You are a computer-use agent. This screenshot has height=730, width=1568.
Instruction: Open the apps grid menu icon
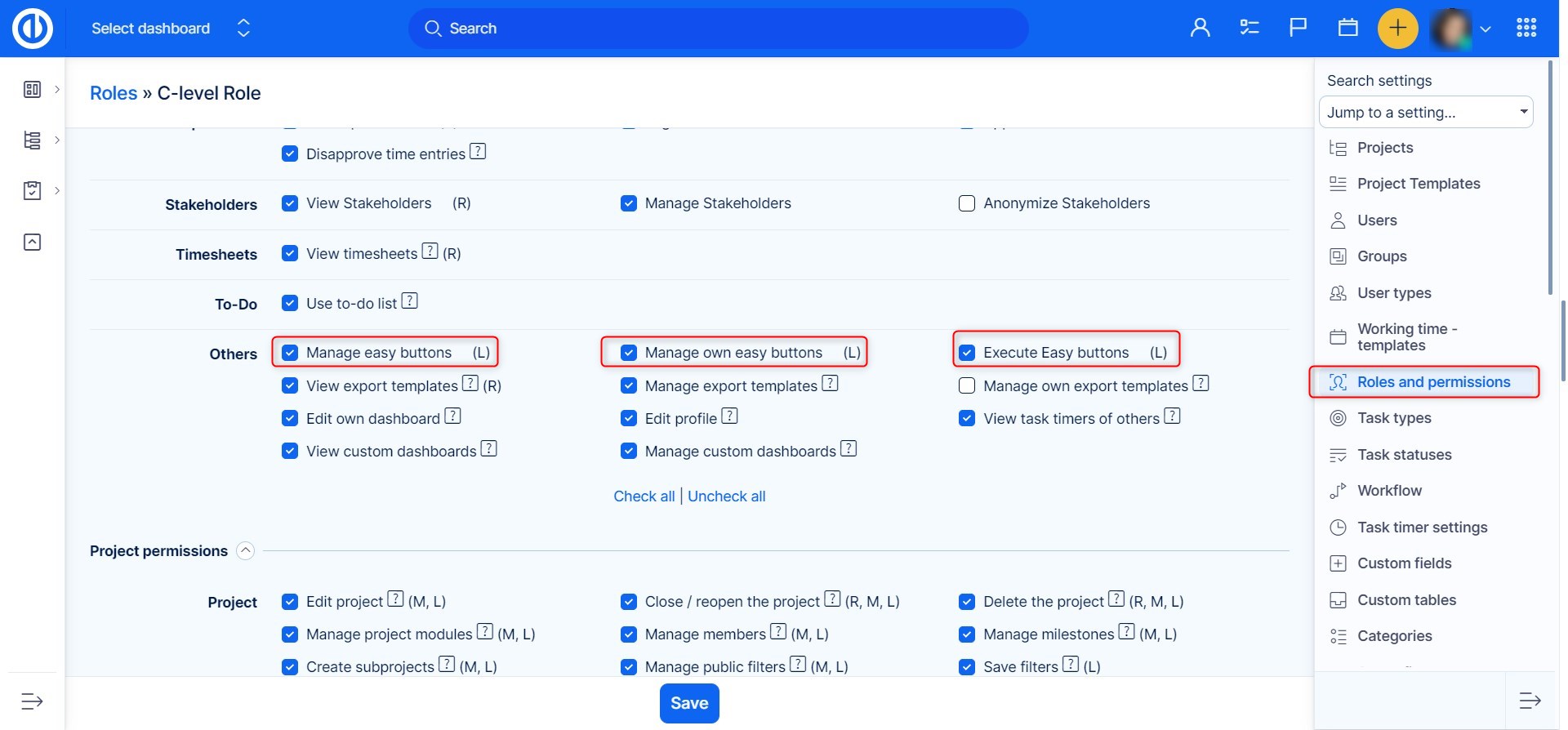pyautogui.click(x=1526, y=29)
